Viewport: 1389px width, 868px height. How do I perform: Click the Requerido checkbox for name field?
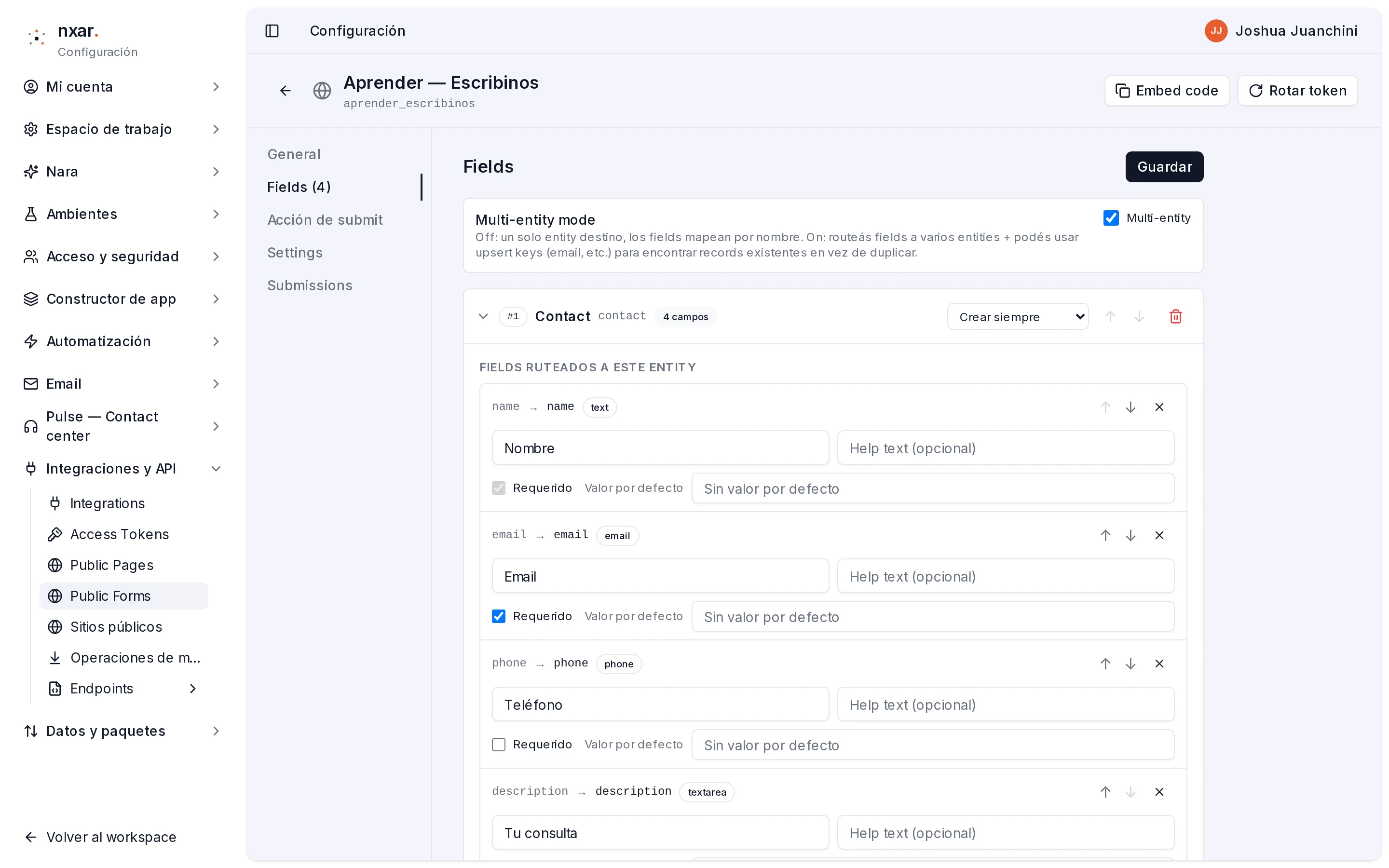click(498, 488)
